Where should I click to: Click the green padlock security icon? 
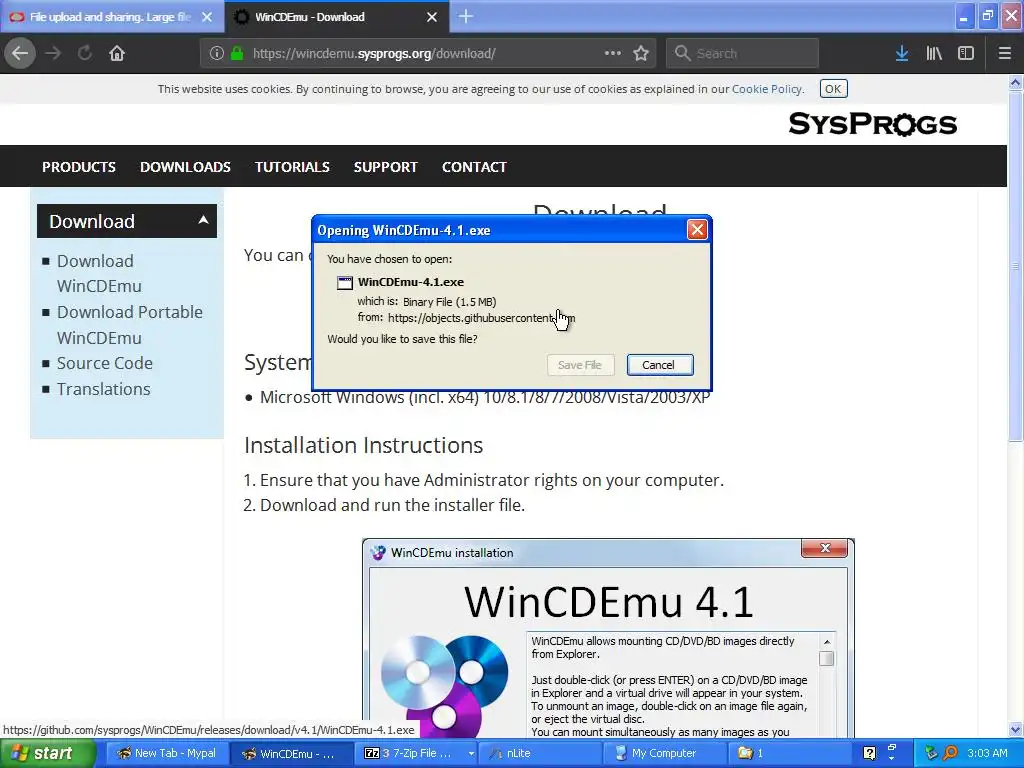(x=237, y=54)
